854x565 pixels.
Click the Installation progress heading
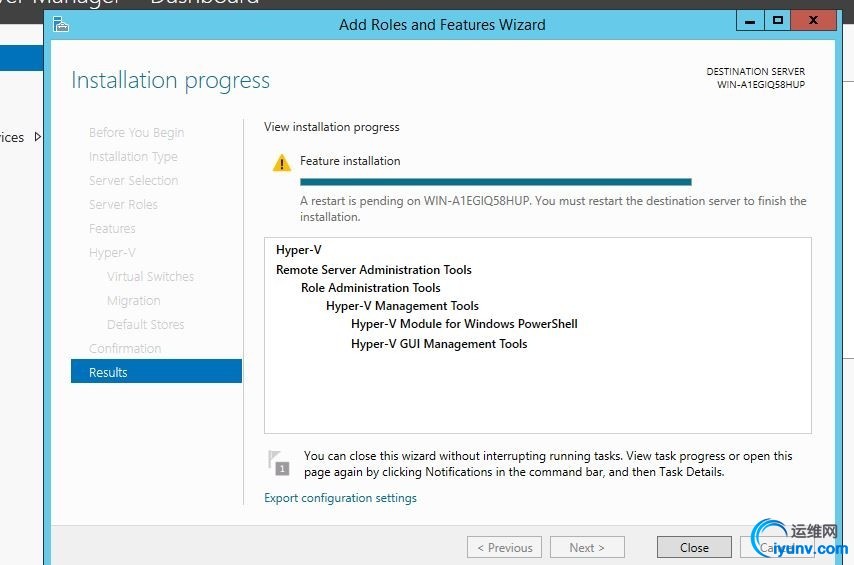(170, 81)
